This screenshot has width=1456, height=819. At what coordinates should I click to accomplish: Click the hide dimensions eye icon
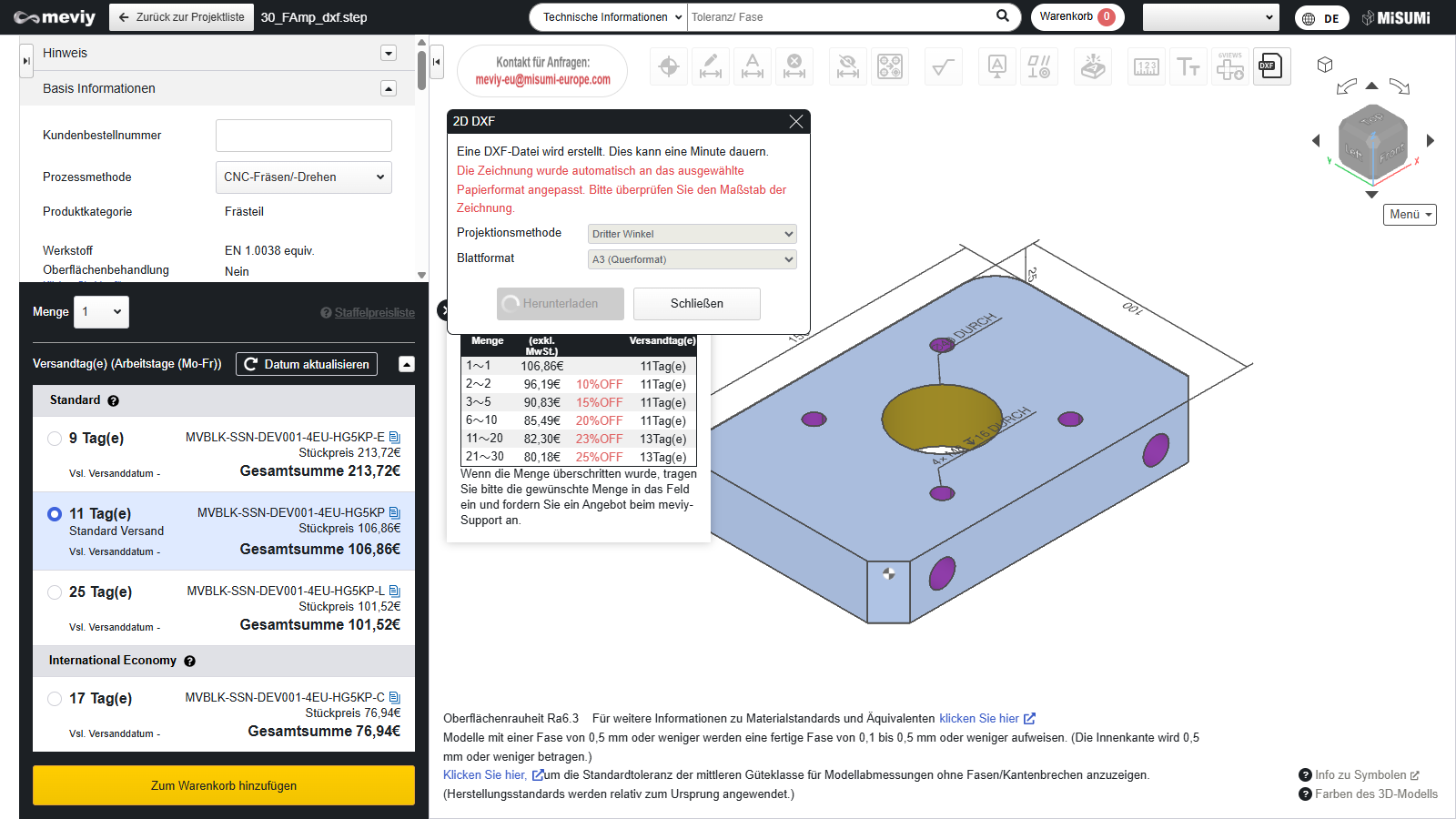pyautogui.click(x=847, y=66)
